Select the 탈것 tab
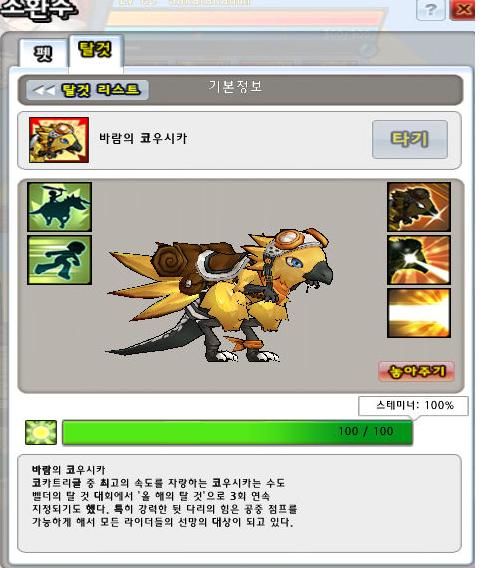The width and height of the screenshot is (488, 568). coord(96,51)
